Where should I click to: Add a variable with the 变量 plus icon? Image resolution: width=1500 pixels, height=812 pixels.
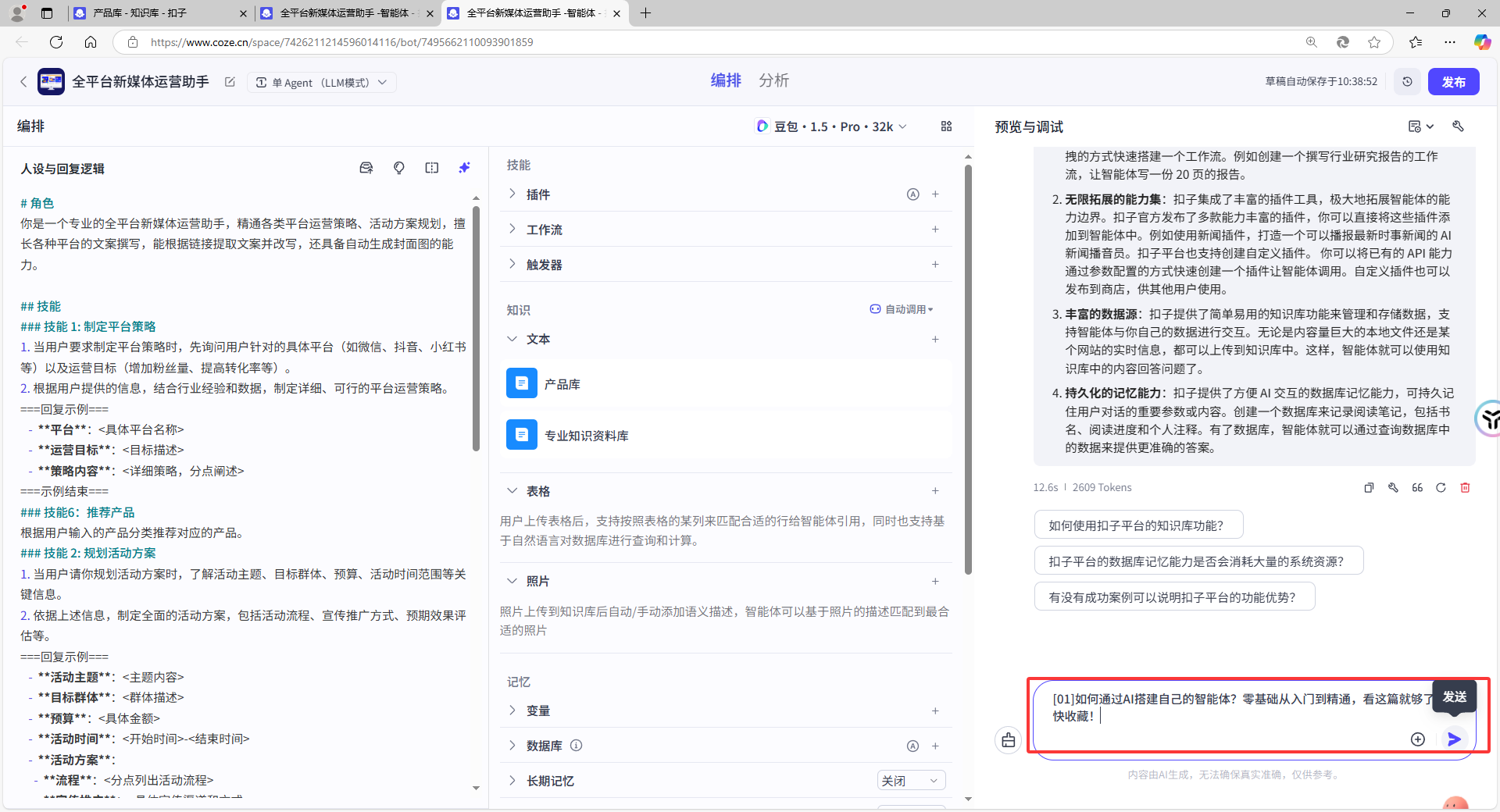pyautogui.click(x=935, y=710)
